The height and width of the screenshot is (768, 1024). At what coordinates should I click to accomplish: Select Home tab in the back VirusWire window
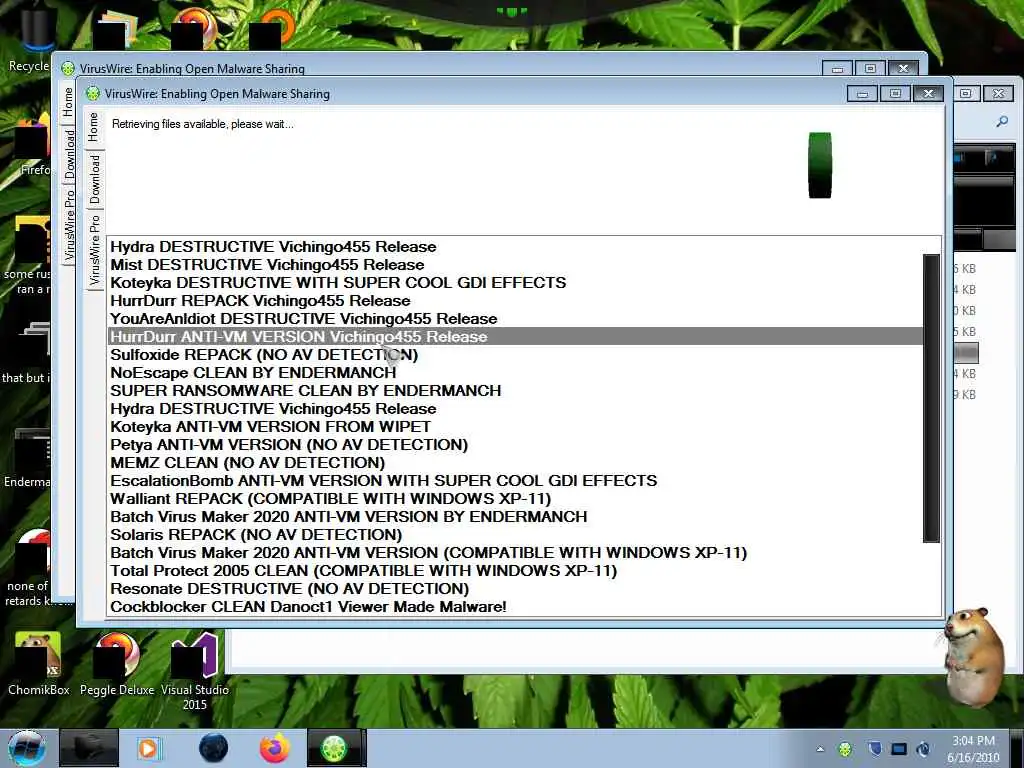point(69,102)
